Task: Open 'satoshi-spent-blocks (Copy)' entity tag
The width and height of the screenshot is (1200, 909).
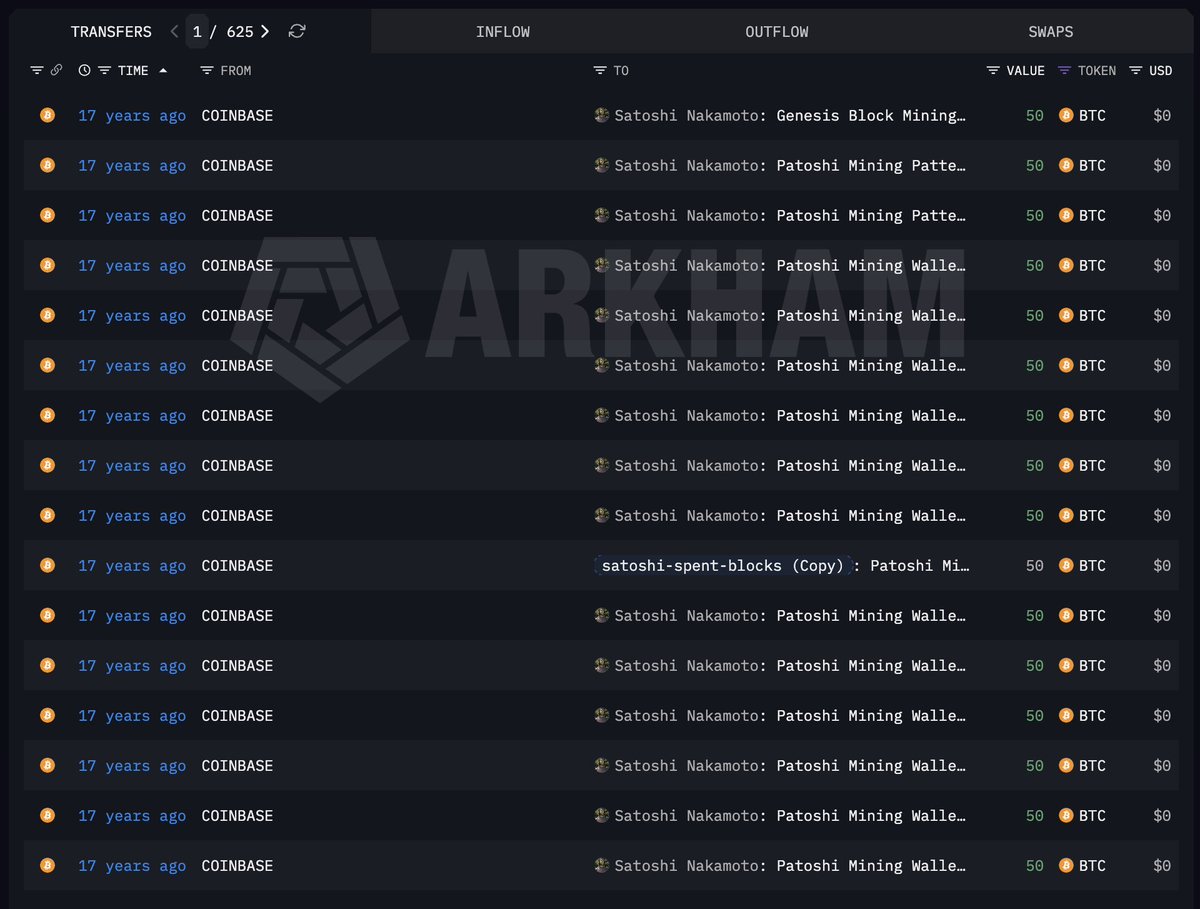Action: (723, 566)
